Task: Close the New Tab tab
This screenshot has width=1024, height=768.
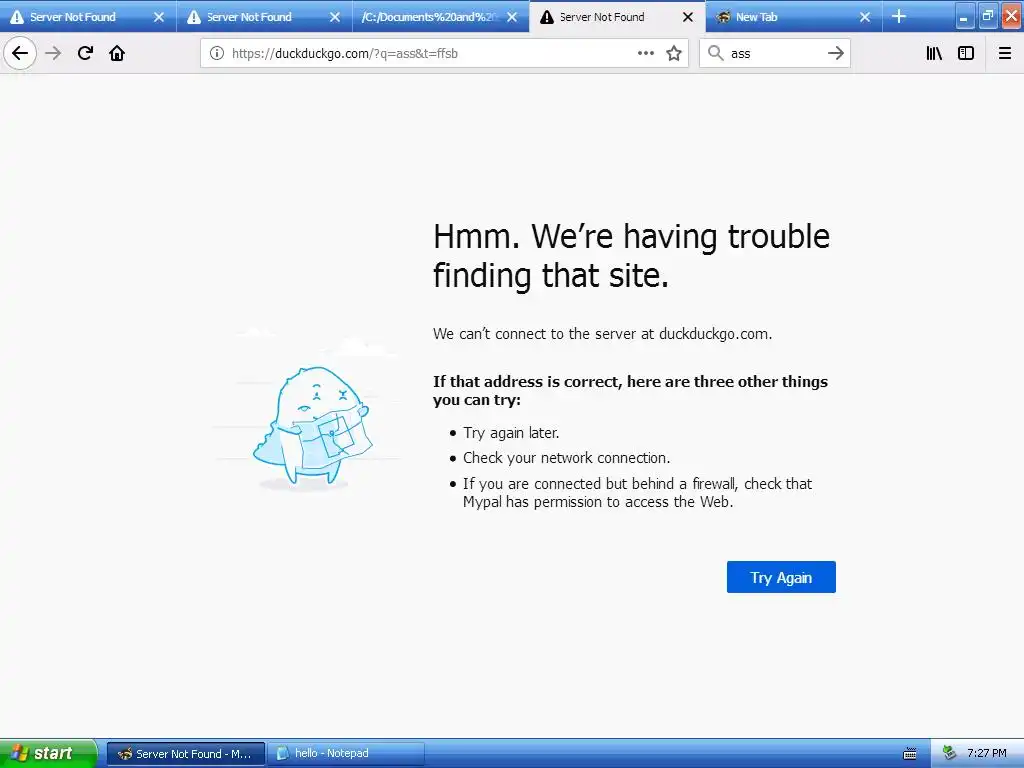Action: [x=865, y=17]
